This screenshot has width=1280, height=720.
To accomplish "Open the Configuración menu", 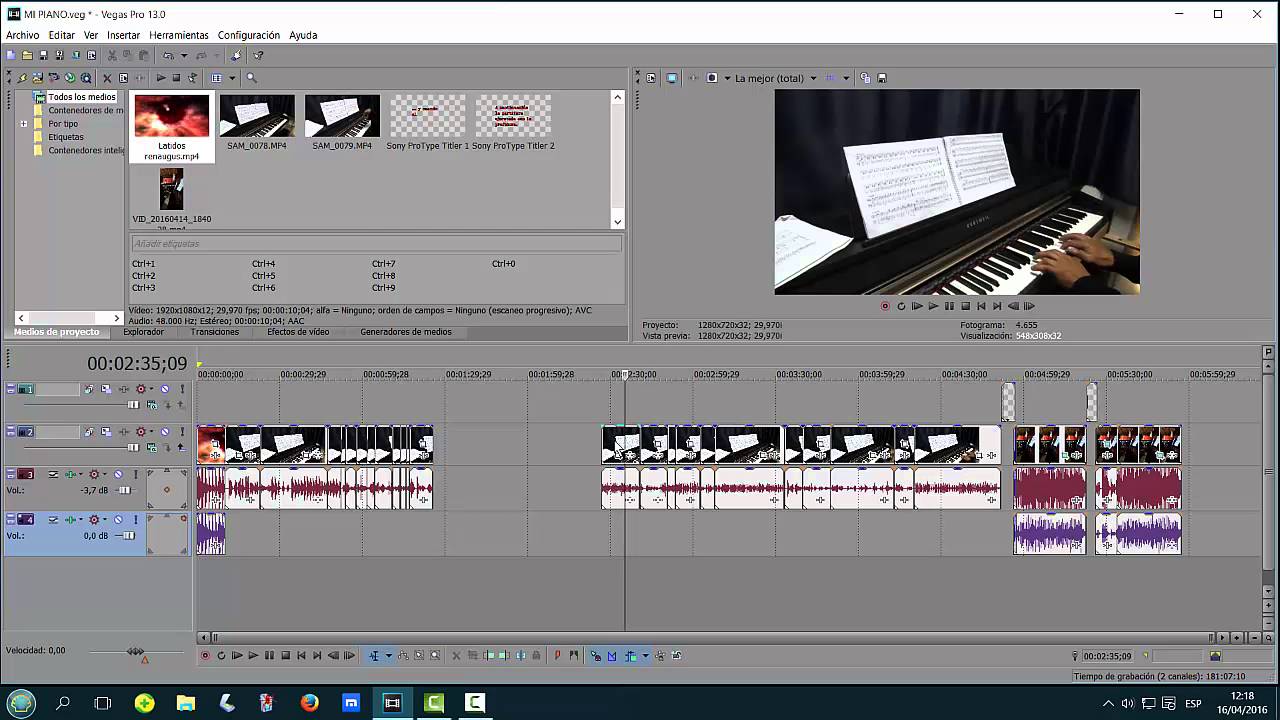I will [249, 35].
